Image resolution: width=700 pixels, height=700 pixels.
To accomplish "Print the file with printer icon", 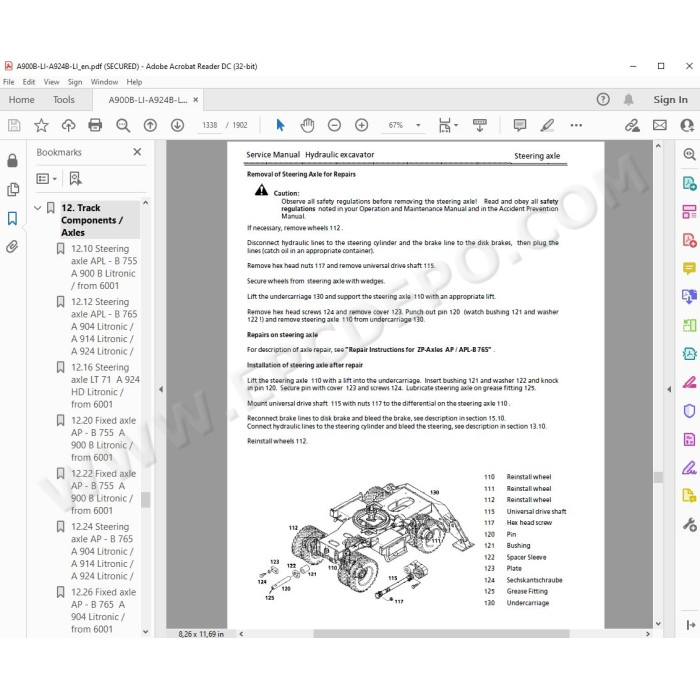I will pyautogui.click(x=95, y=125).
